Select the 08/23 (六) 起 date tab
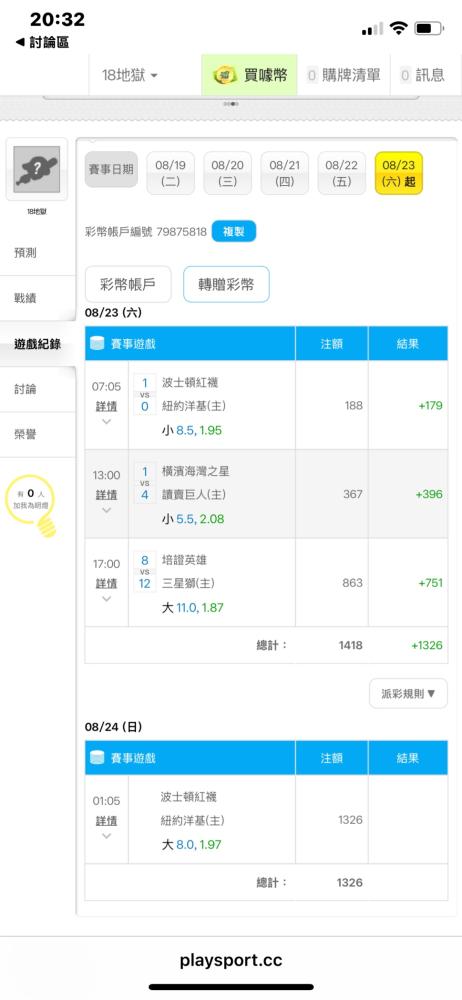 tap(398, 173)
